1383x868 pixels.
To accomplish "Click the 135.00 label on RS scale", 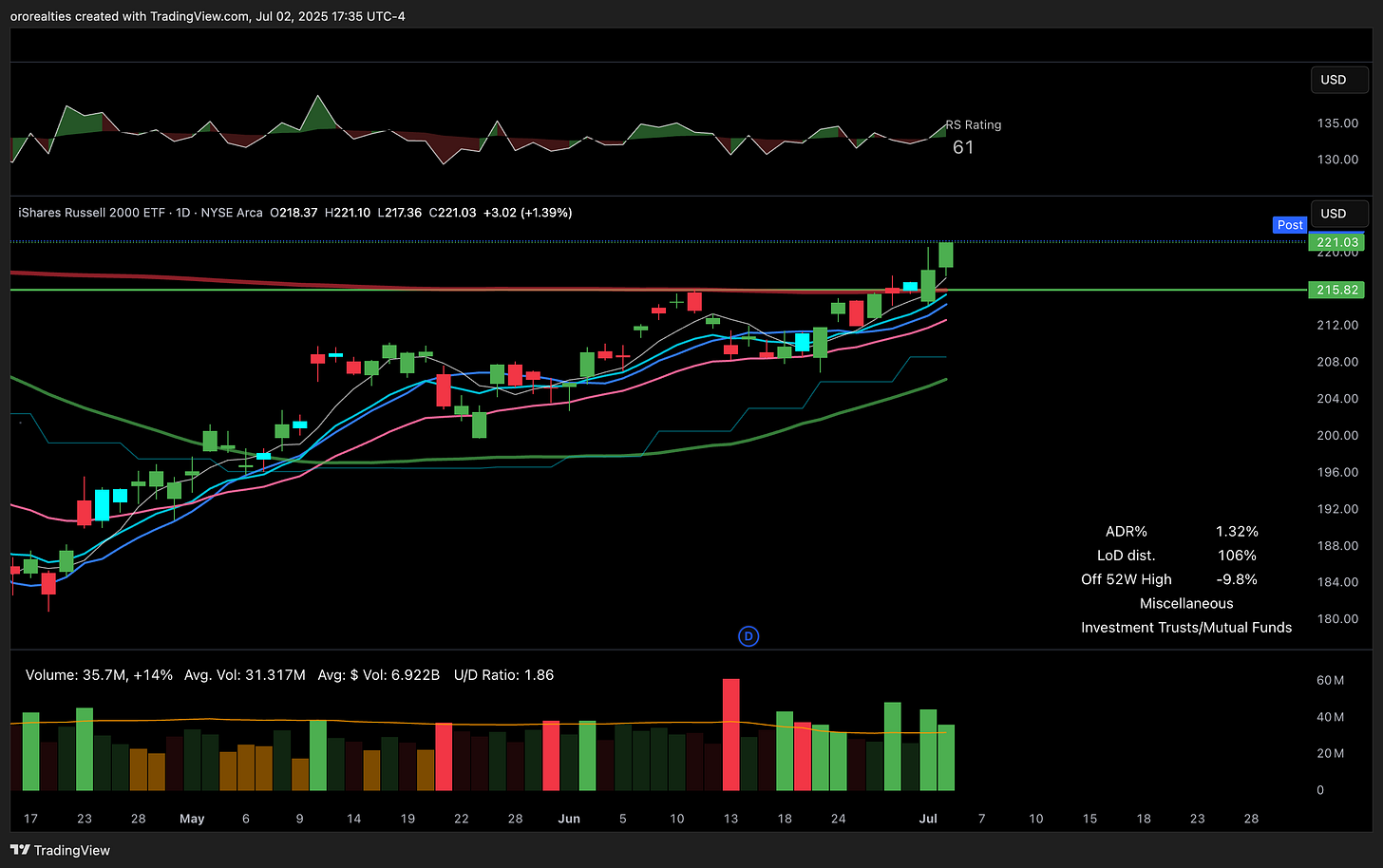I will pos(1337,123).
